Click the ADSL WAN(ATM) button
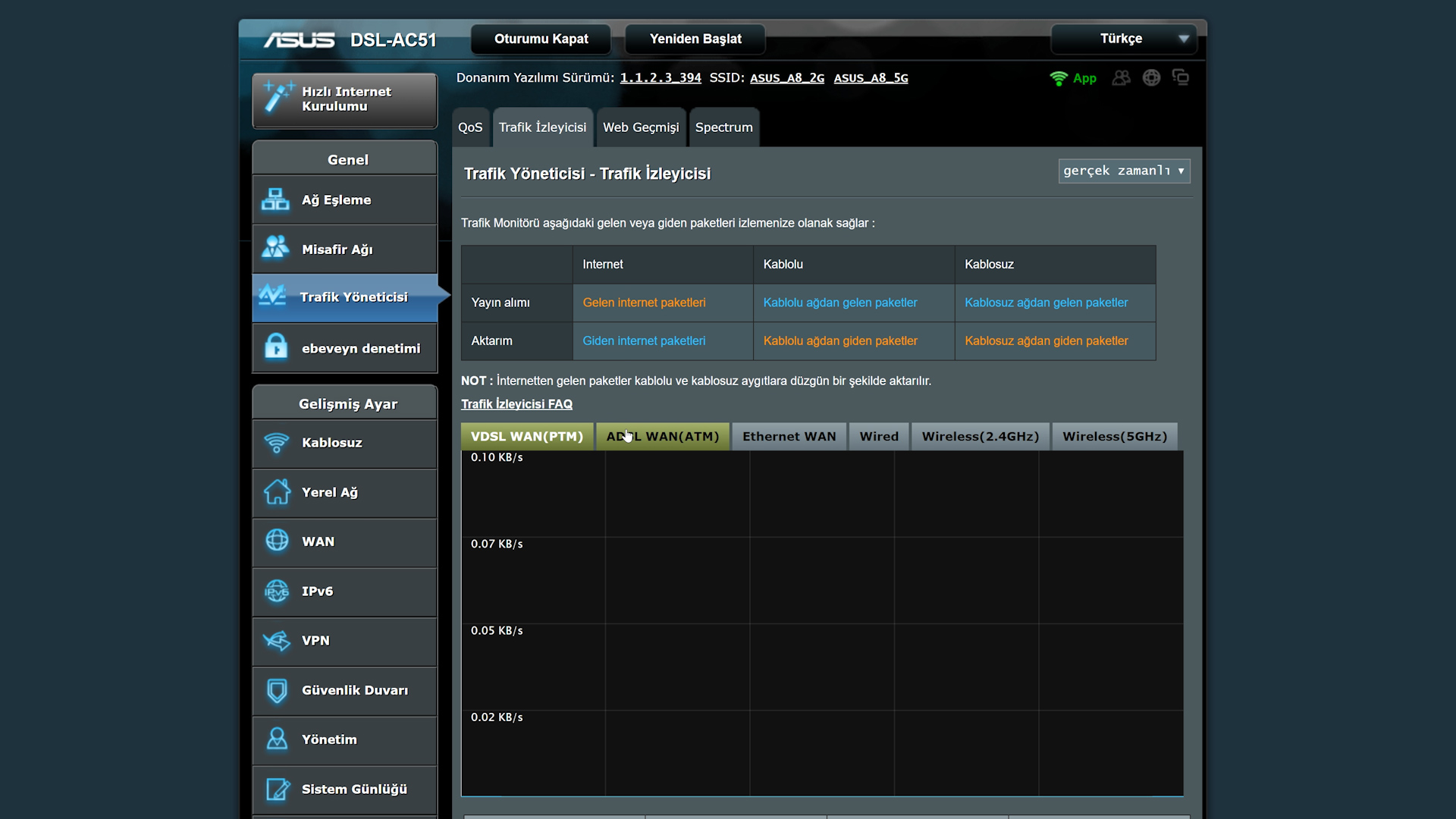 click(663, 436)
